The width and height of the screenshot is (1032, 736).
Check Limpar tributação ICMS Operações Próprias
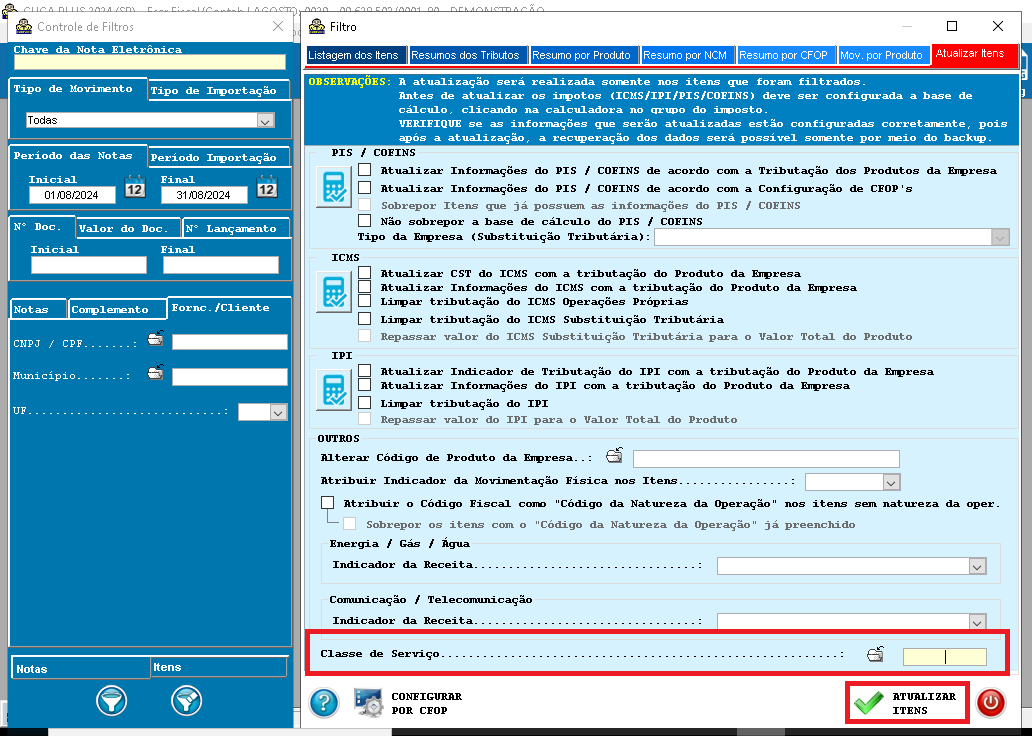365,301
